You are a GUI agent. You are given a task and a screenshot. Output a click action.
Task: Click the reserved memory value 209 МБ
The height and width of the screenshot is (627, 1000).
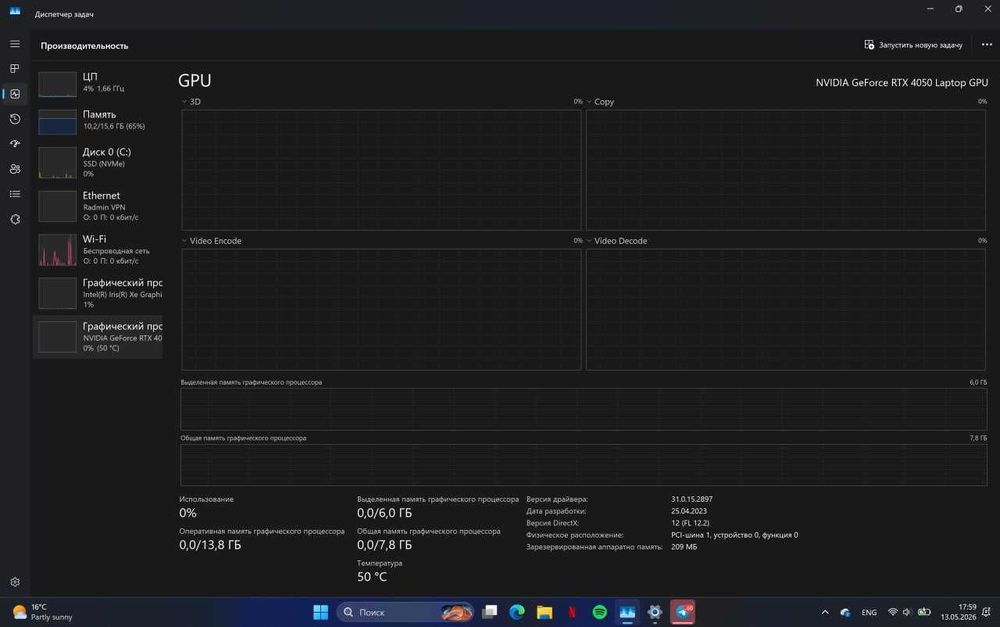[684, 547]
